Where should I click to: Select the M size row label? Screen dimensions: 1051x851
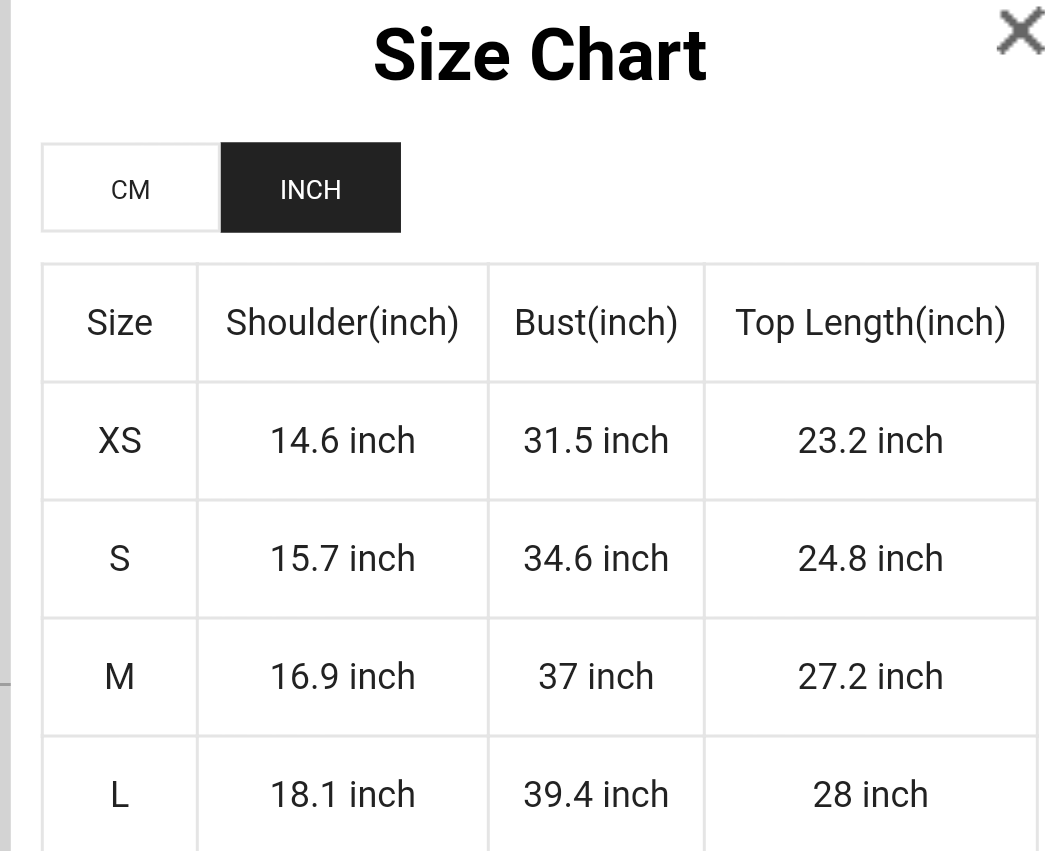pyautogui.click(x=120, y=677)
